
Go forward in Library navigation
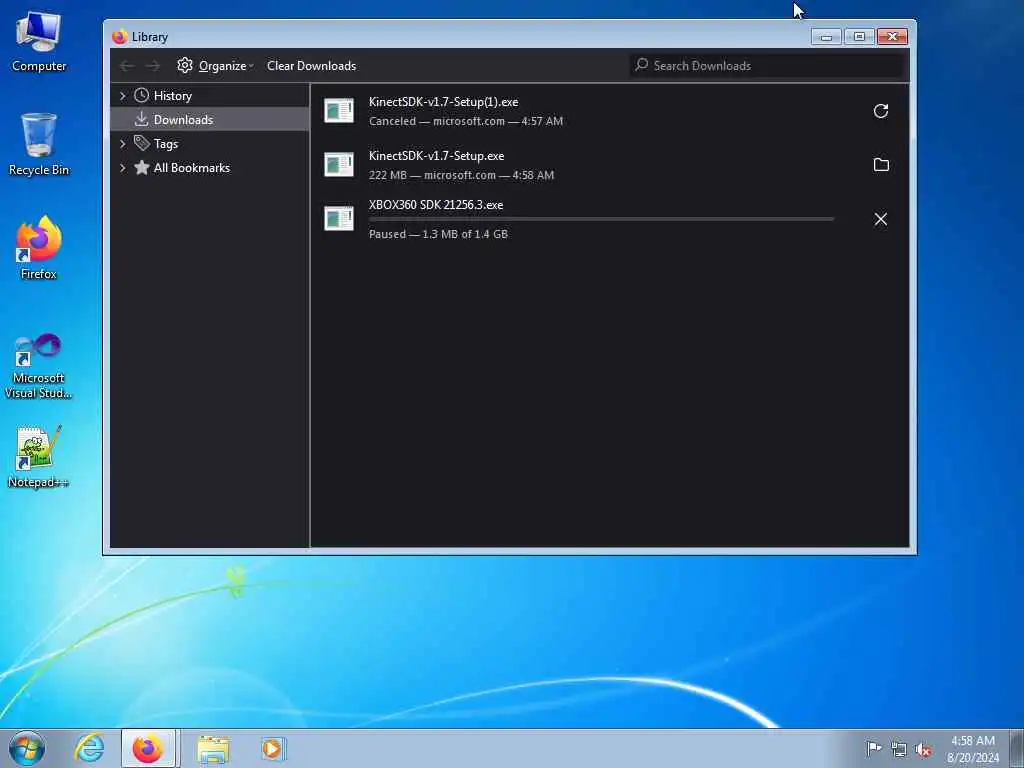click(x=153, y=65)
